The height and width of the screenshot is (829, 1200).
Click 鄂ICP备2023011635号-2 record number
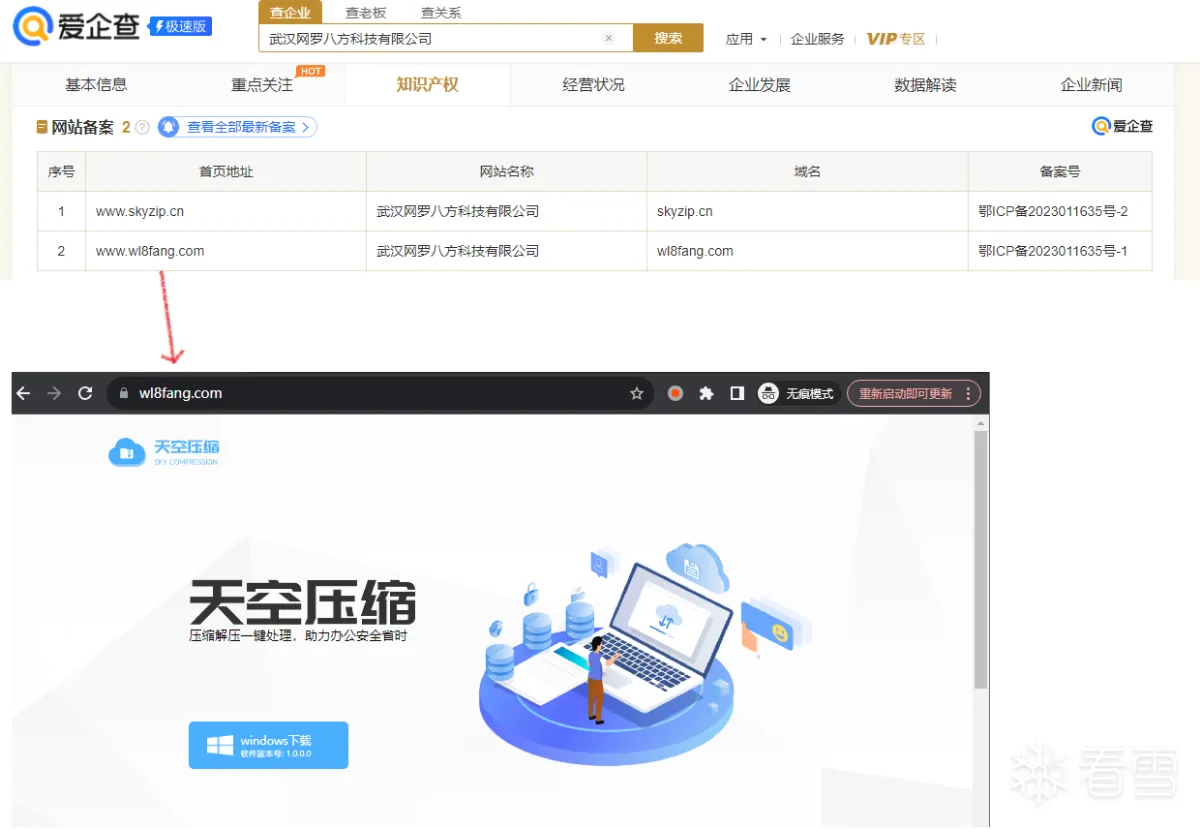(1053, 212)
